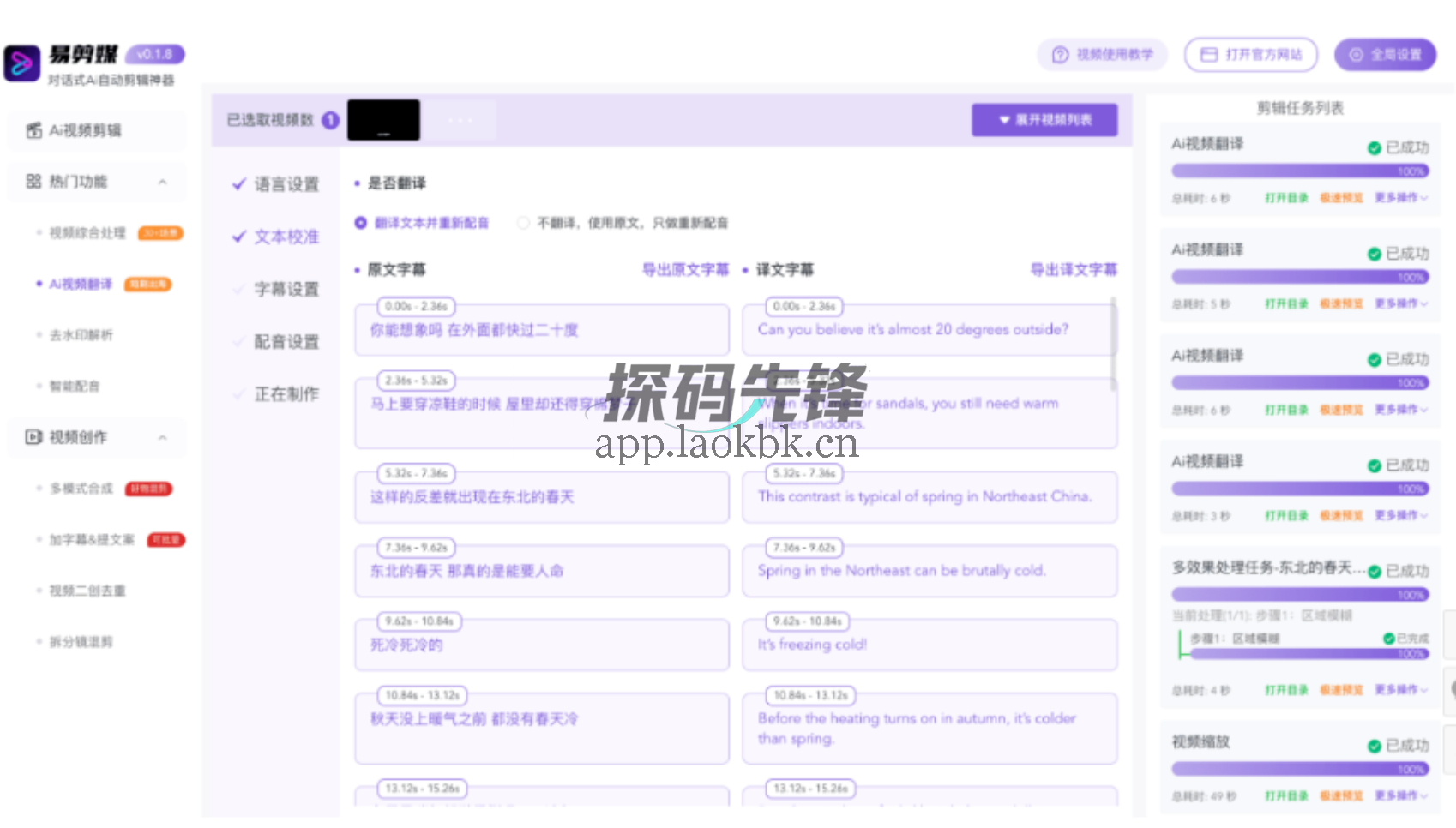Open the 视频综合处理 feature
Image resolution: width=1456 pixels, height=828 pixels.
[86, 232]
